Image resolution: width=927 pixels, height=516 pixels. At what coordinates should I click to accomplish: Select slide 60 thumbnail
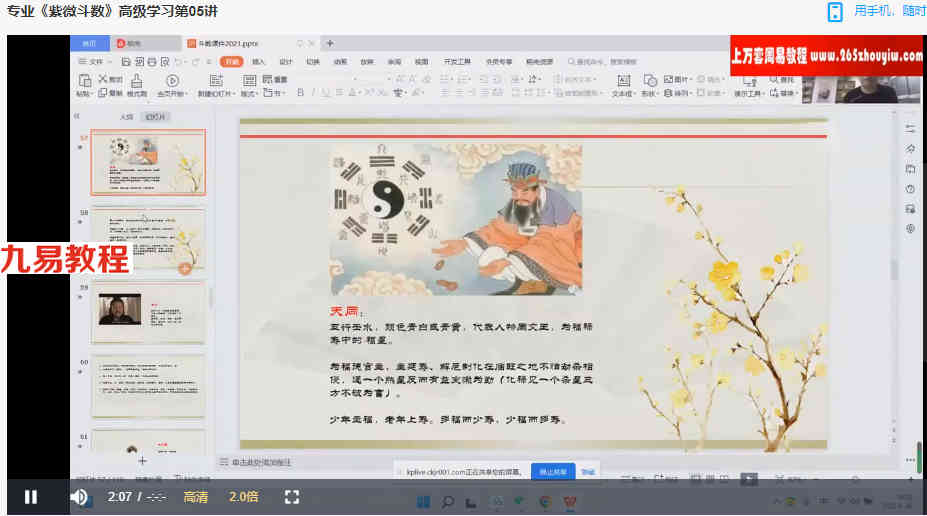[148, 385]
